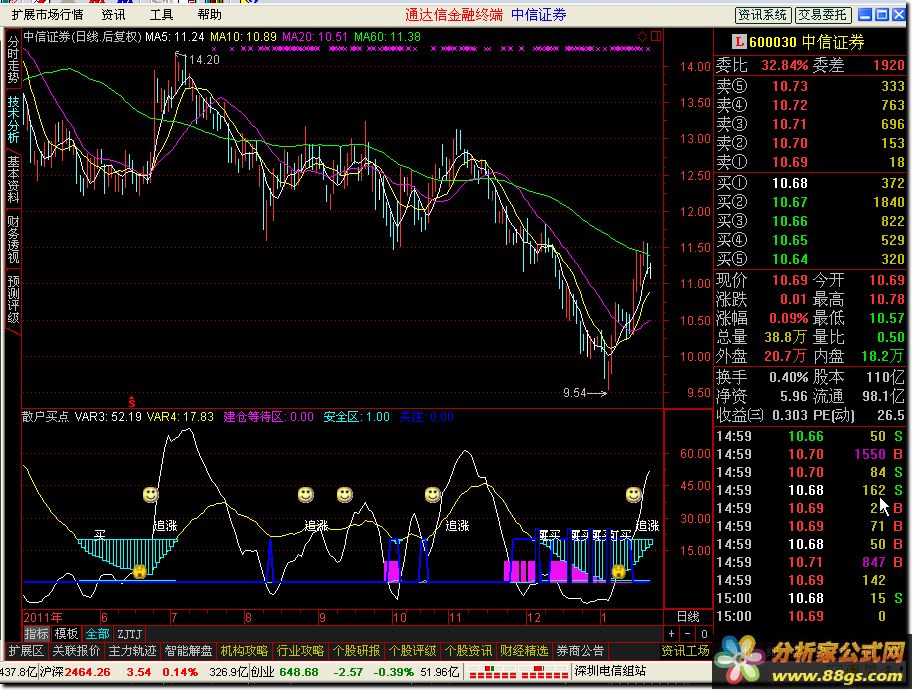Open the 关联报价 tab

coord(76,650)
